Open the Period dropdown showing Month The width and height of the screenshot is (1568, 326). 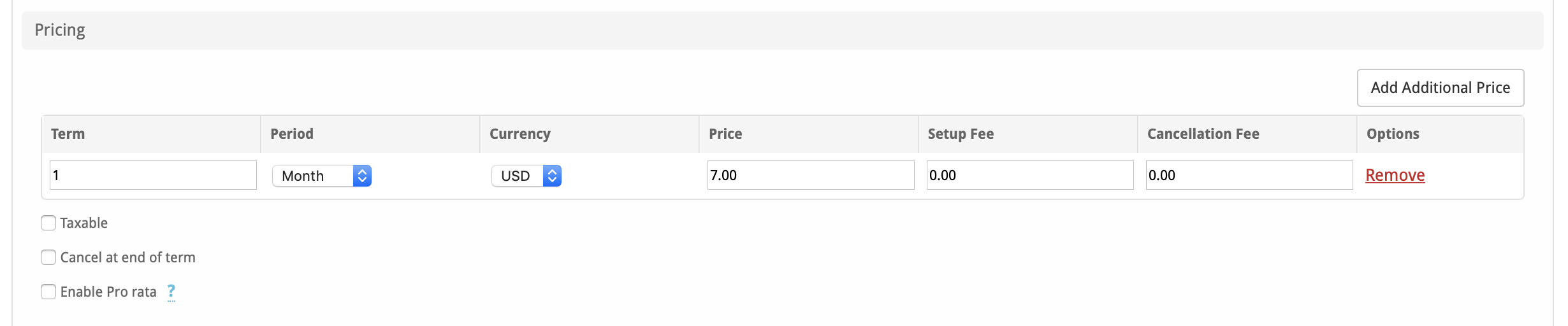pyautogui.click(x=322, y=176)
